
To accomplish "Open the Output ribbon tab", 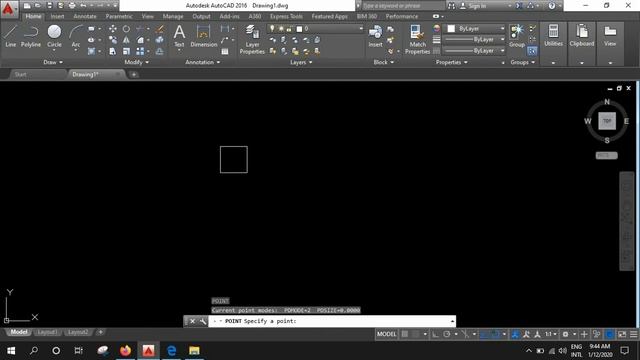I will click(x=201, y=16).
